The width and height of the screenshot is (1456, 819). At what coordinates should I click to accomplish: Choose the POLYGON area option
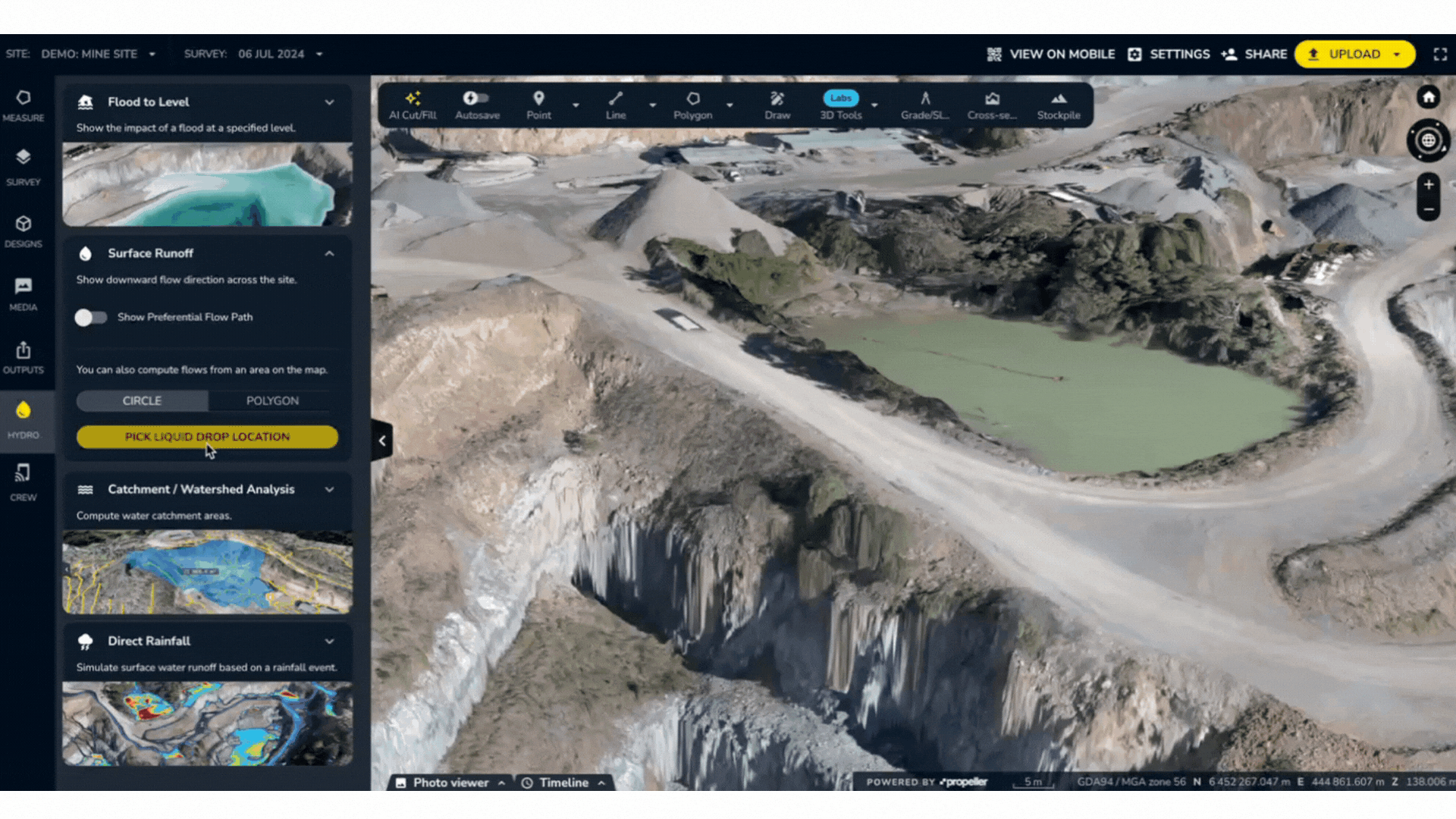pyautogui.click(x=272, y=400)
